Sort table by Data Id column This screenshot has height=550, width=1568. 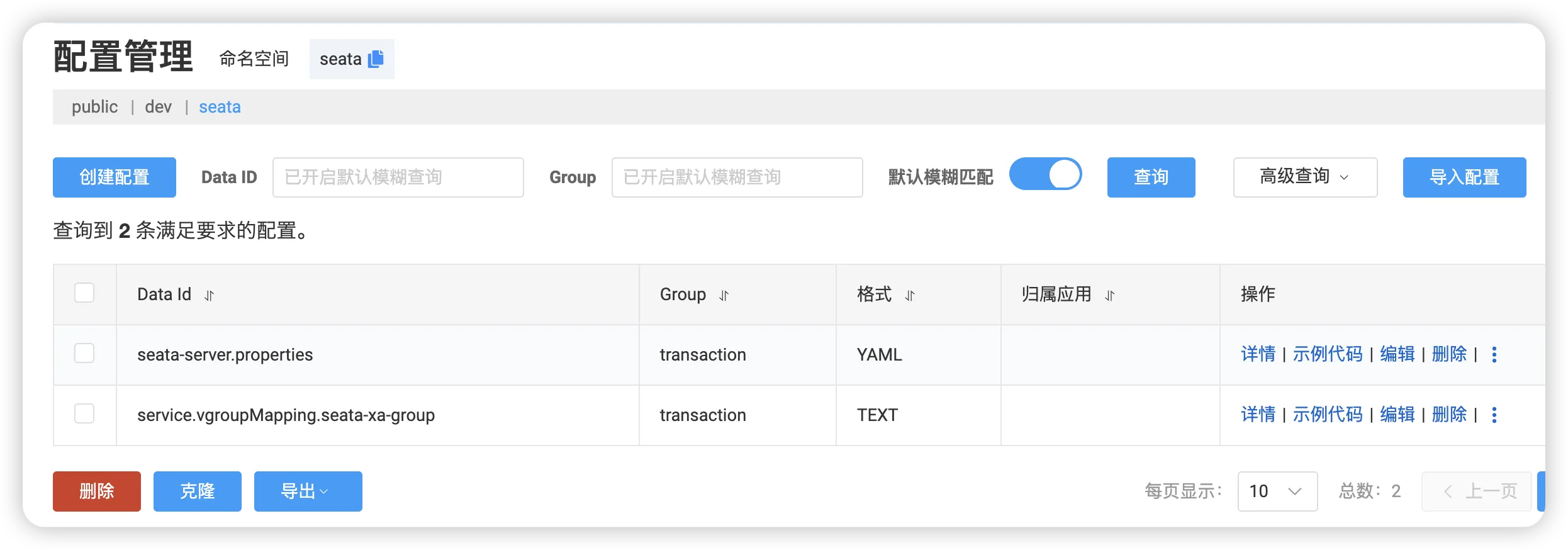pyautogui.click(x=210, y=295)
